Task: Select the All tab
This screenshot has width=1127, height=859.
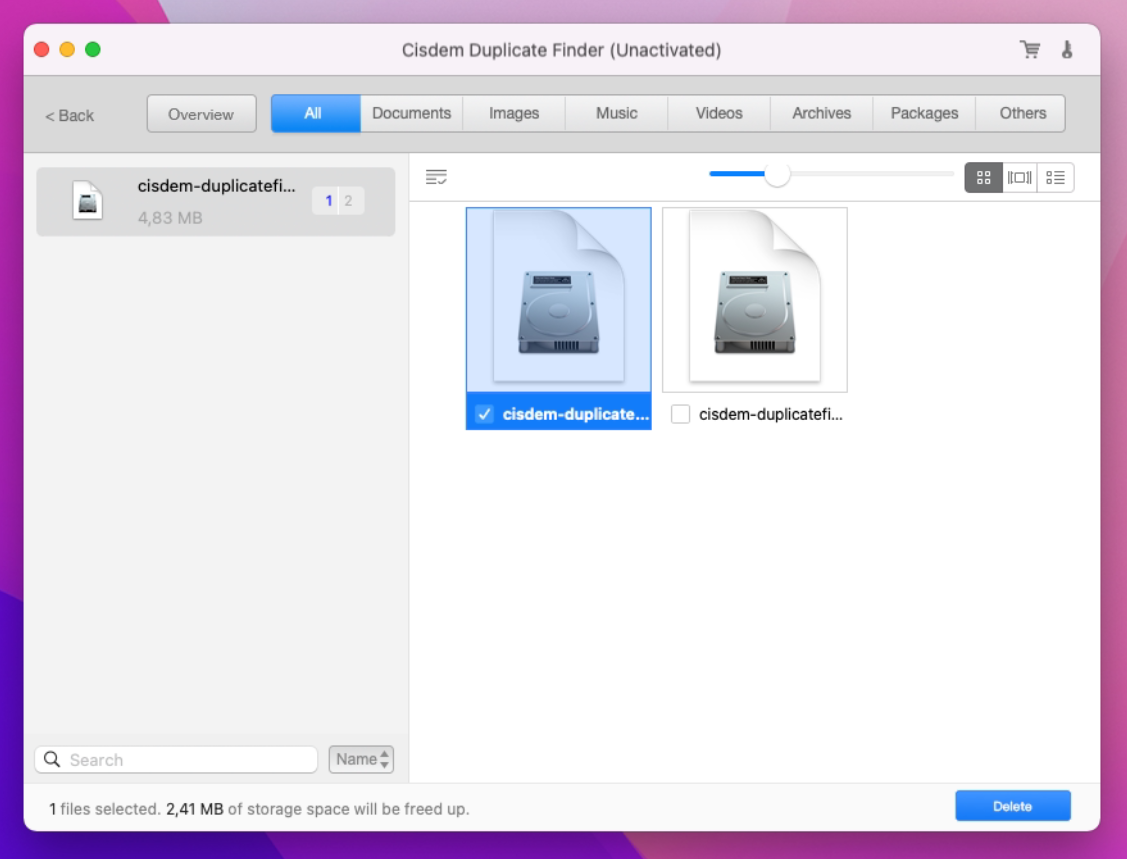Action: click(x=316, y=114)
